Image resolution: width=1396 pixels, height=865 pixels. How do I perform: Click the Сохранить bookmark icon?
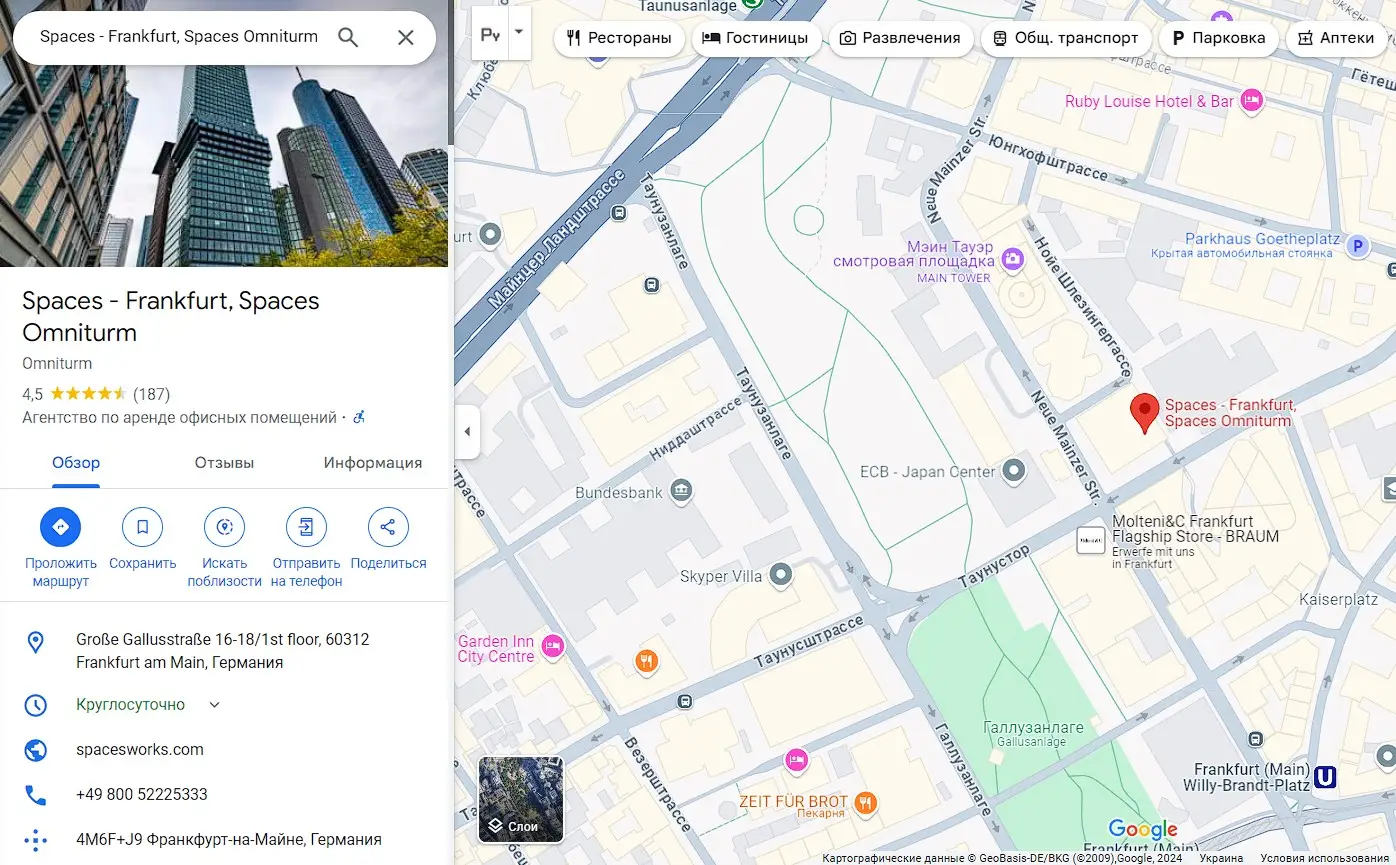(142, 527)
